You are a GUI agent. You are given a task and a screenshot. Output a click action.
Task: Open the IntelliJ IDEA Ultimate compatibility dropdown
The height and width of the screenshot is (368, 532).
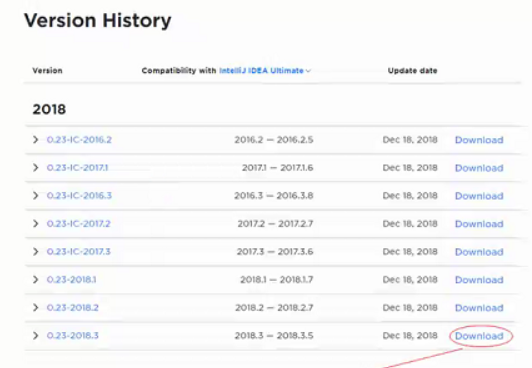(x=265, y=71)
